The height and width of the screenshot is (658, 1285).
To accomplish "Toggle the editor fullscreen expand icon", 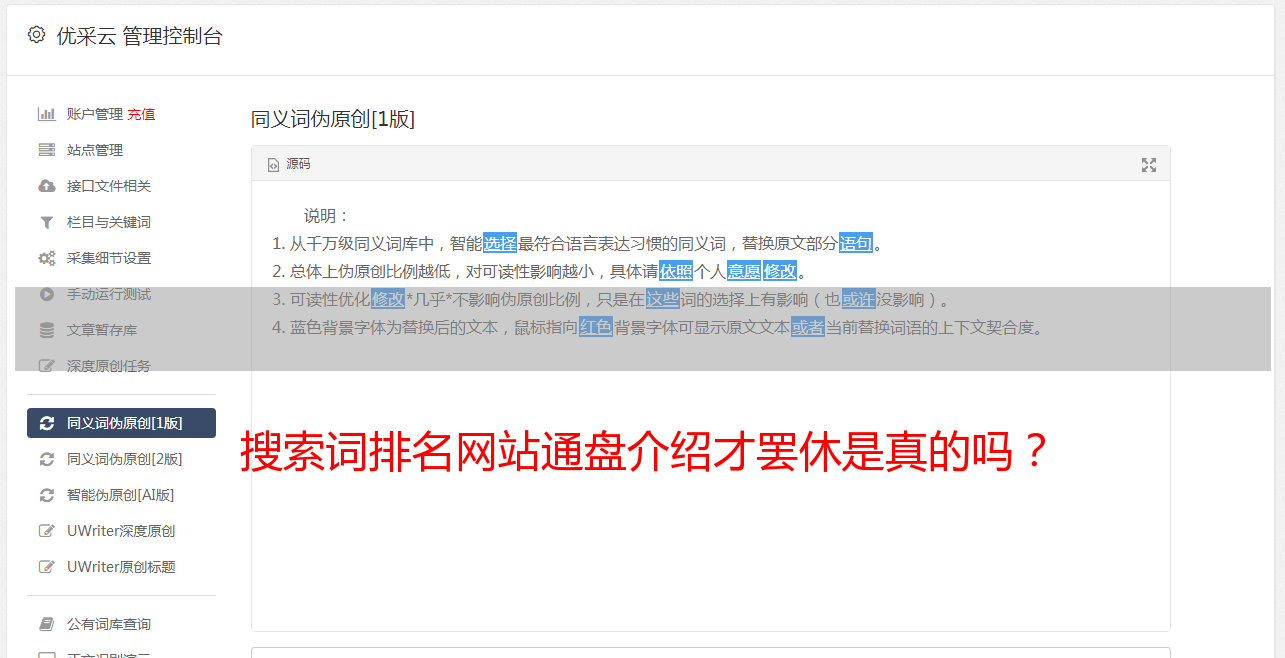I will pyautogui.click(x=1149, y=165).
